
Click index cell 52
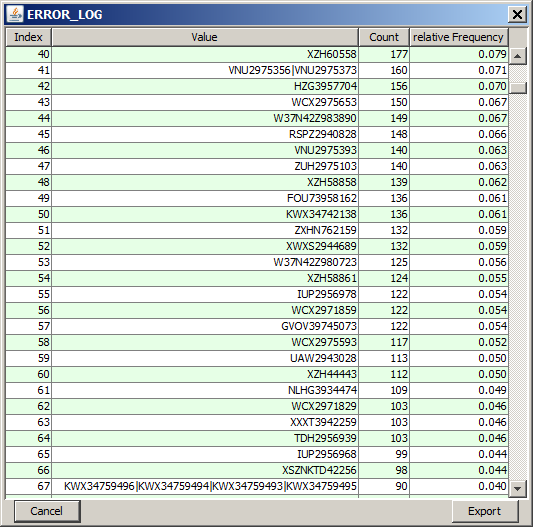click(29, 246)
